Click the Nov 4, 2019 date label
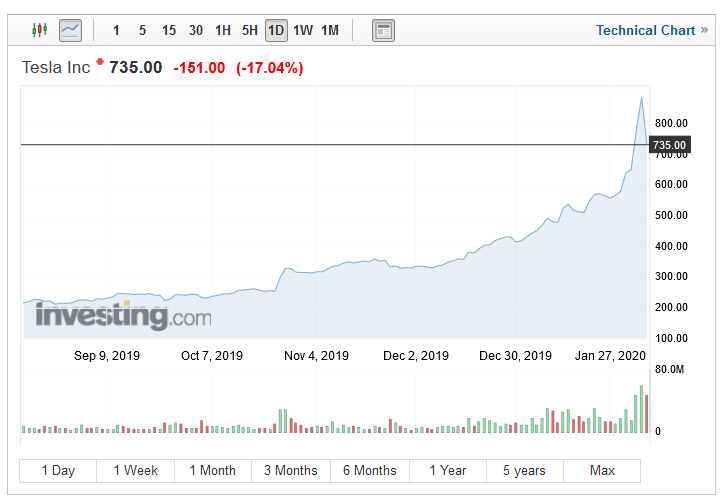Image resolution: width=727 pixels, height=504 pixels. pos(316,356)
